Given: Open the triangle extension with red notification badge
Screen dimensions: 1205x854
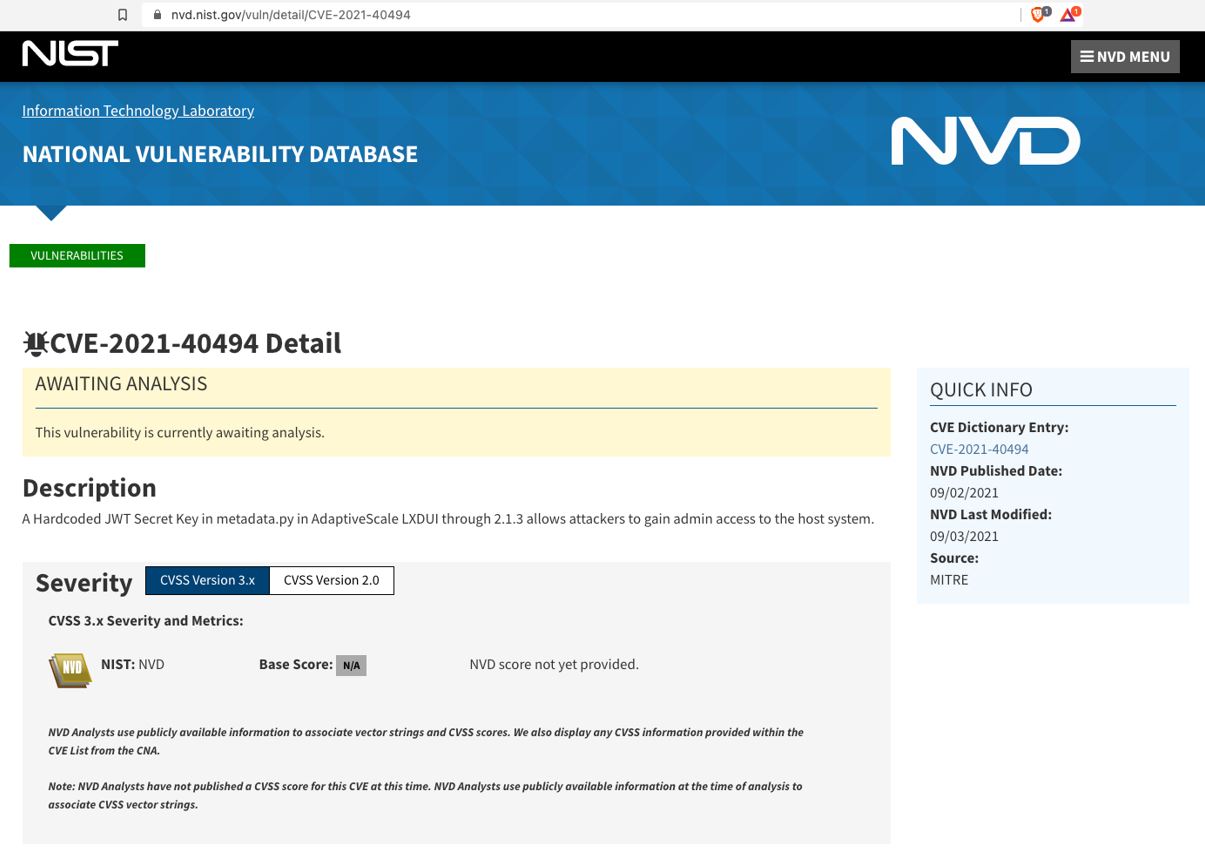Looking at the screenshot, I should 1067,15.
